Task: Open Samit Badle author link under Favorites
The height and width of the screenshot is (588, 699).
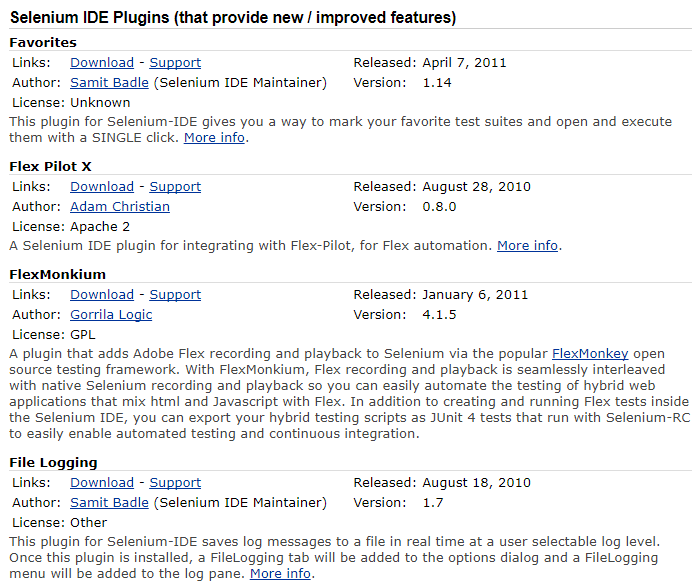Action: 109,82
